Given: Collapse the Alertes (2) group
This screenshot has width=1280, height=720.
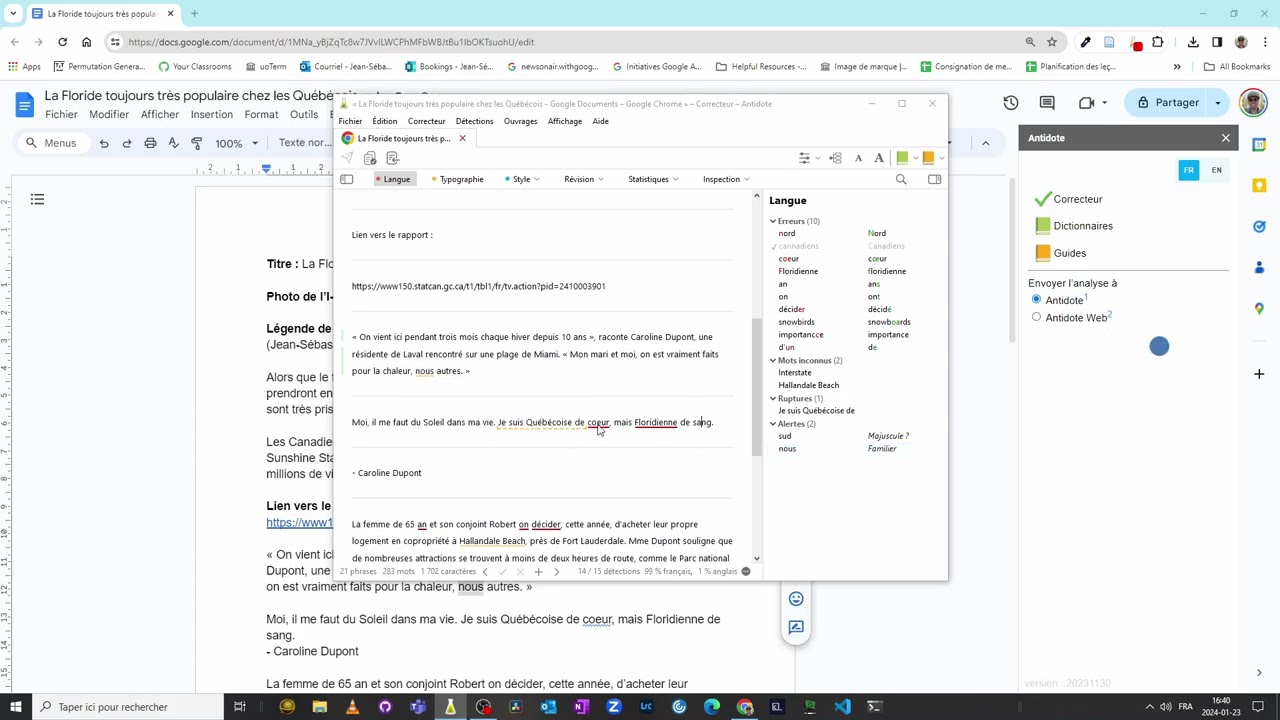Looking at the screenshot, I should click(x=773, y=424).
